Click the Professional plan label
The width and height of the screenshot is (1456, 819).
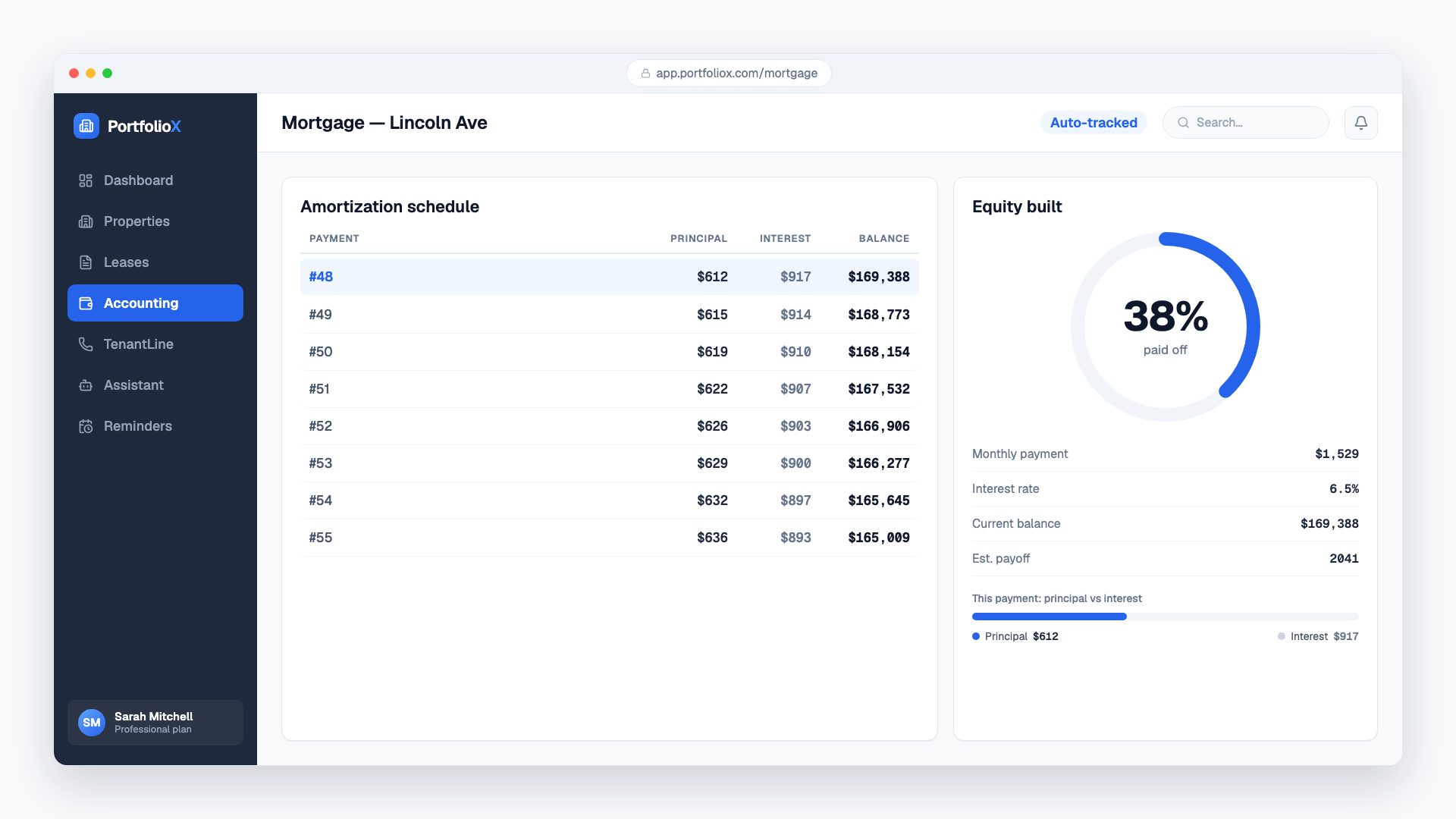153,730
